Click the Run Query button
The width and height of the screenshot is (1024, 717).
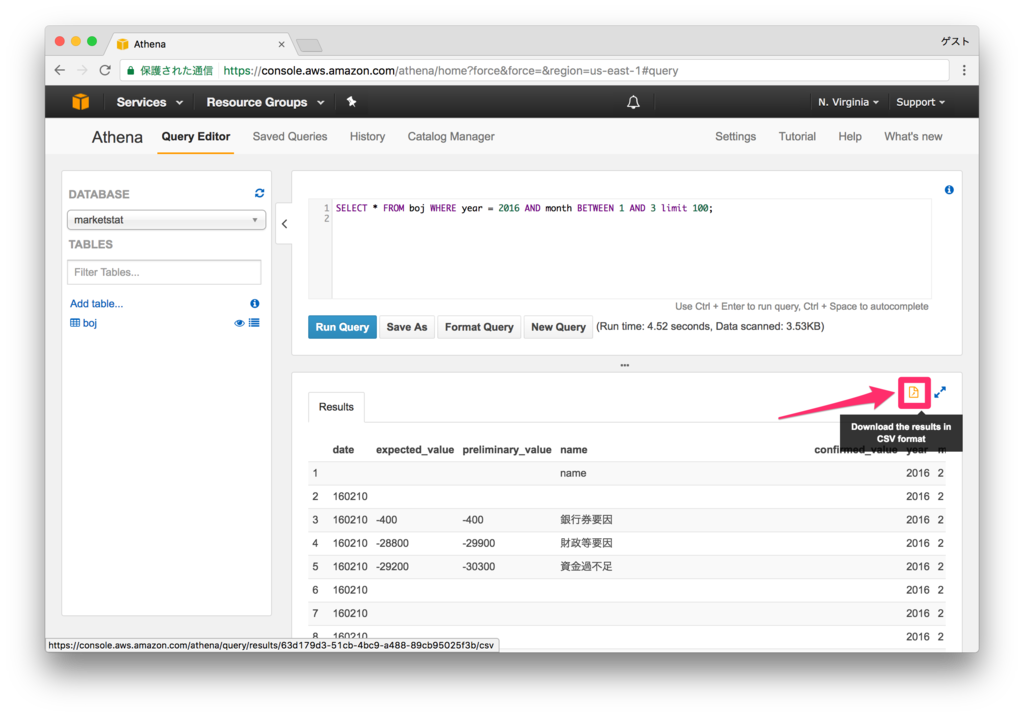click(x=342, y=327)
